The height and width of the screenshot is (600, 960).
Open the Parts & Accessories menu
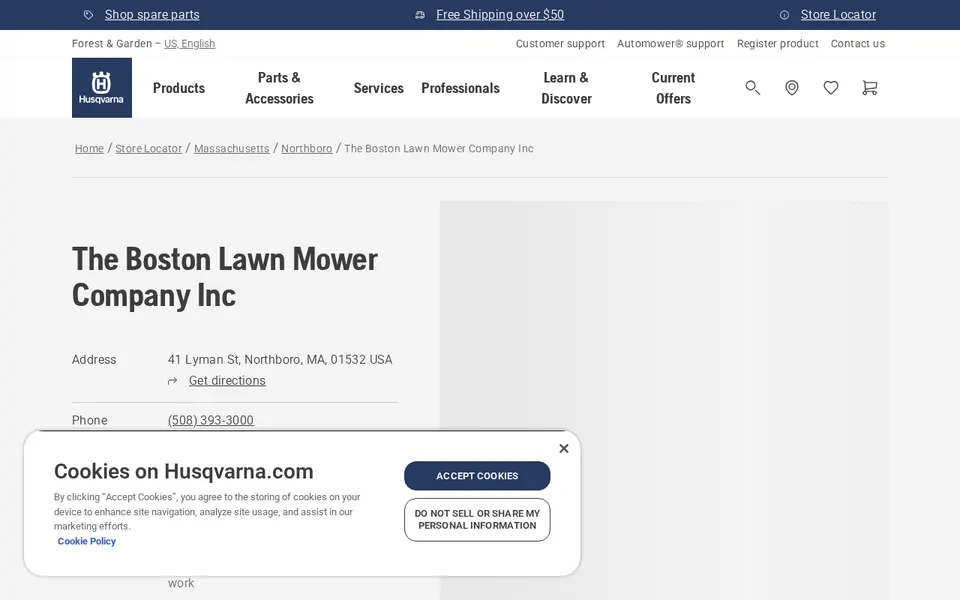click(x=279, y=88)
